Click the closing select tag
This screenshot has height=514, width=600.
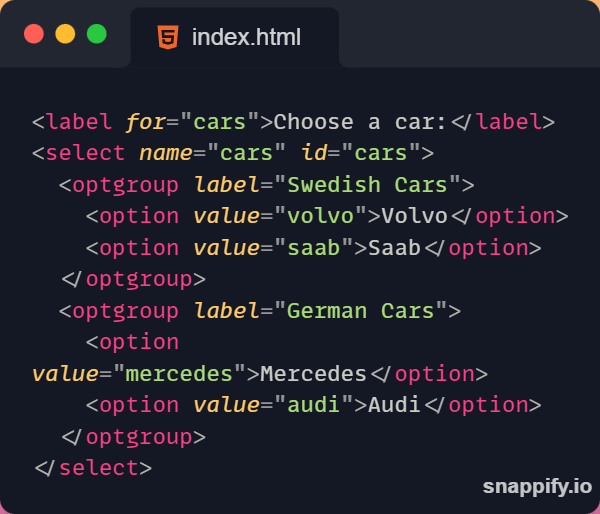(93, 468)
